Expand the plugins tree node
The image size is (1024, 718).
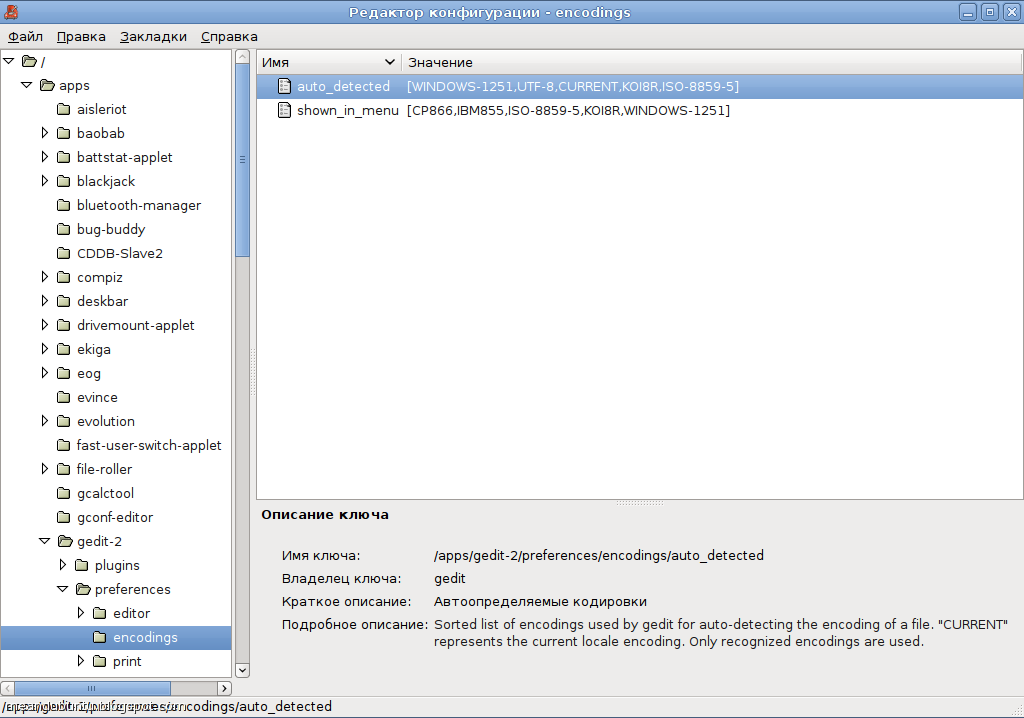(63, 565)
